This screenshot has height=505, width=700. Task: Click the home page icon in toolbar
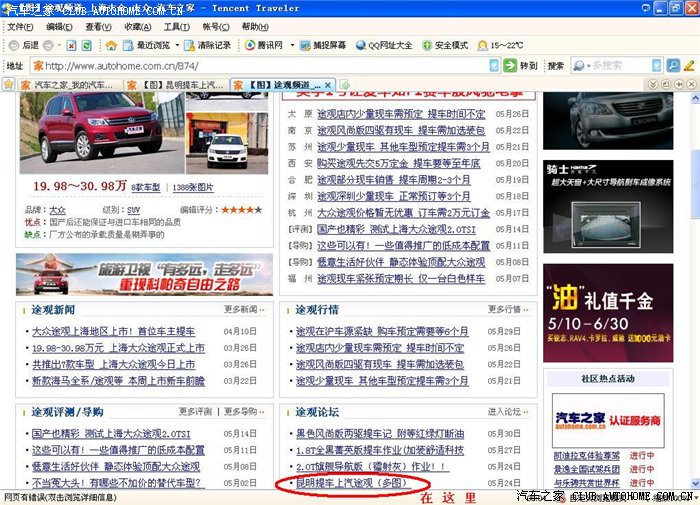111,46
